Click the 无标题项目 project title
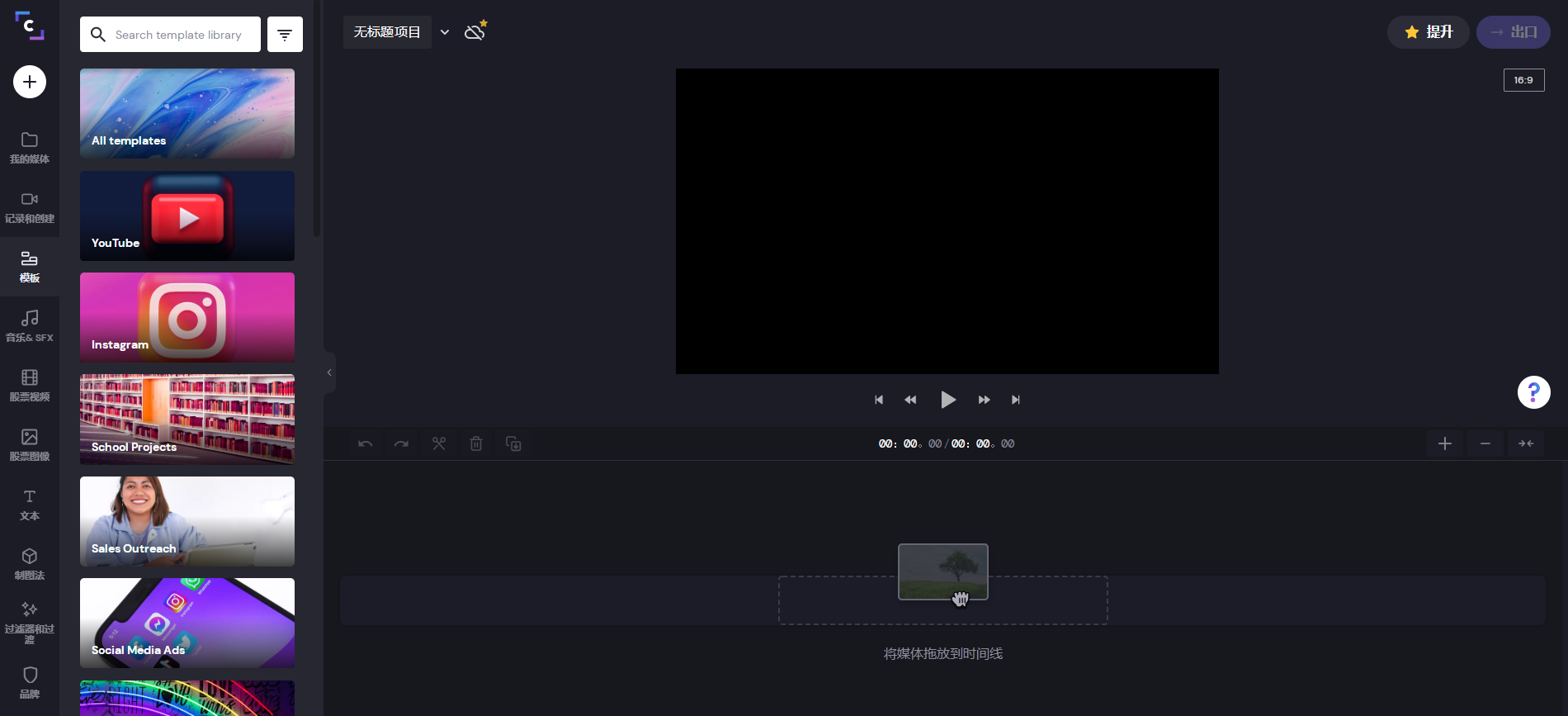The width and height of the screenshot is (1568, 716). pos(387,32)
